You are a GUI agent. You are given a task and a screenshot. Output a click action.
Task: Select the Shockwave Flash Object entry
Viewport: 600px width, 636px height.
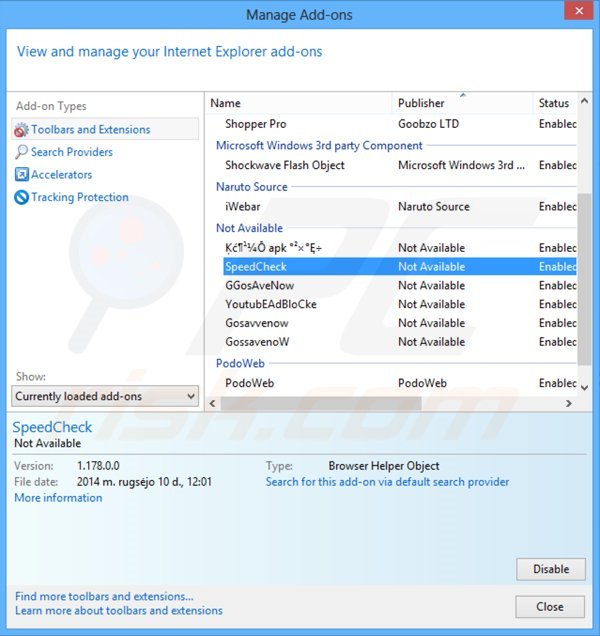point(284,165)
